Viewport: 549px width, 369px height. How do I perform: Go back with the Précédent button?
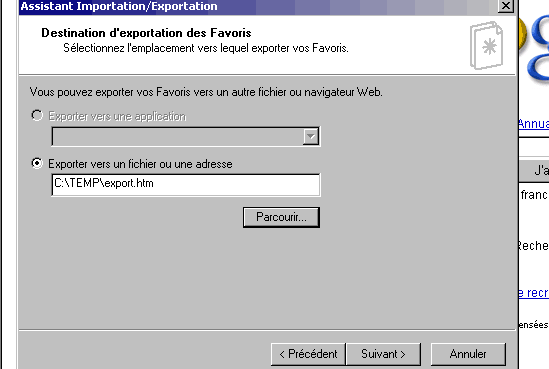tap(308, 354)
